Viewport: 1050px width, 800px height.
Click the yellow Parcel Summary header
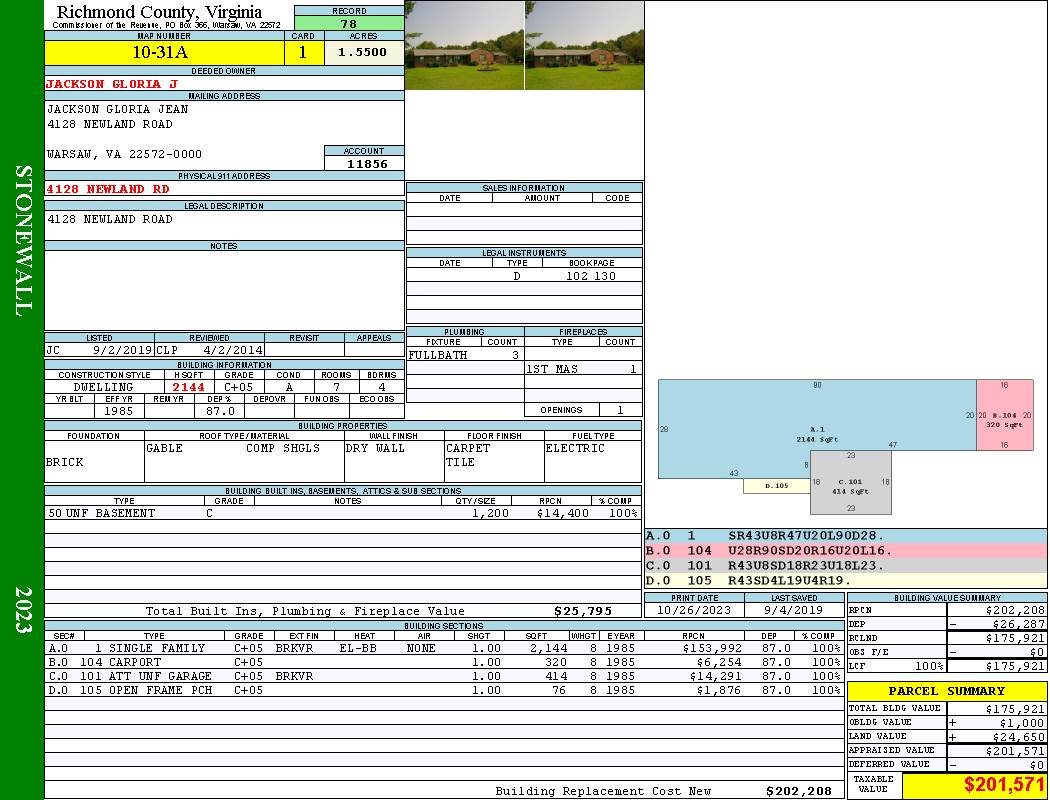coord(947,691)
